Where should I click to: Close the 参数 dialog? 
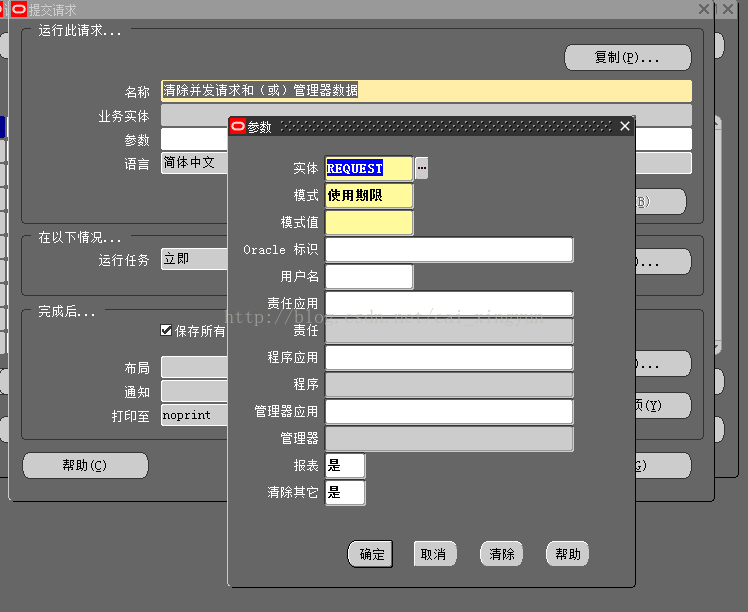pyautogui.click(x=625, y=126)
